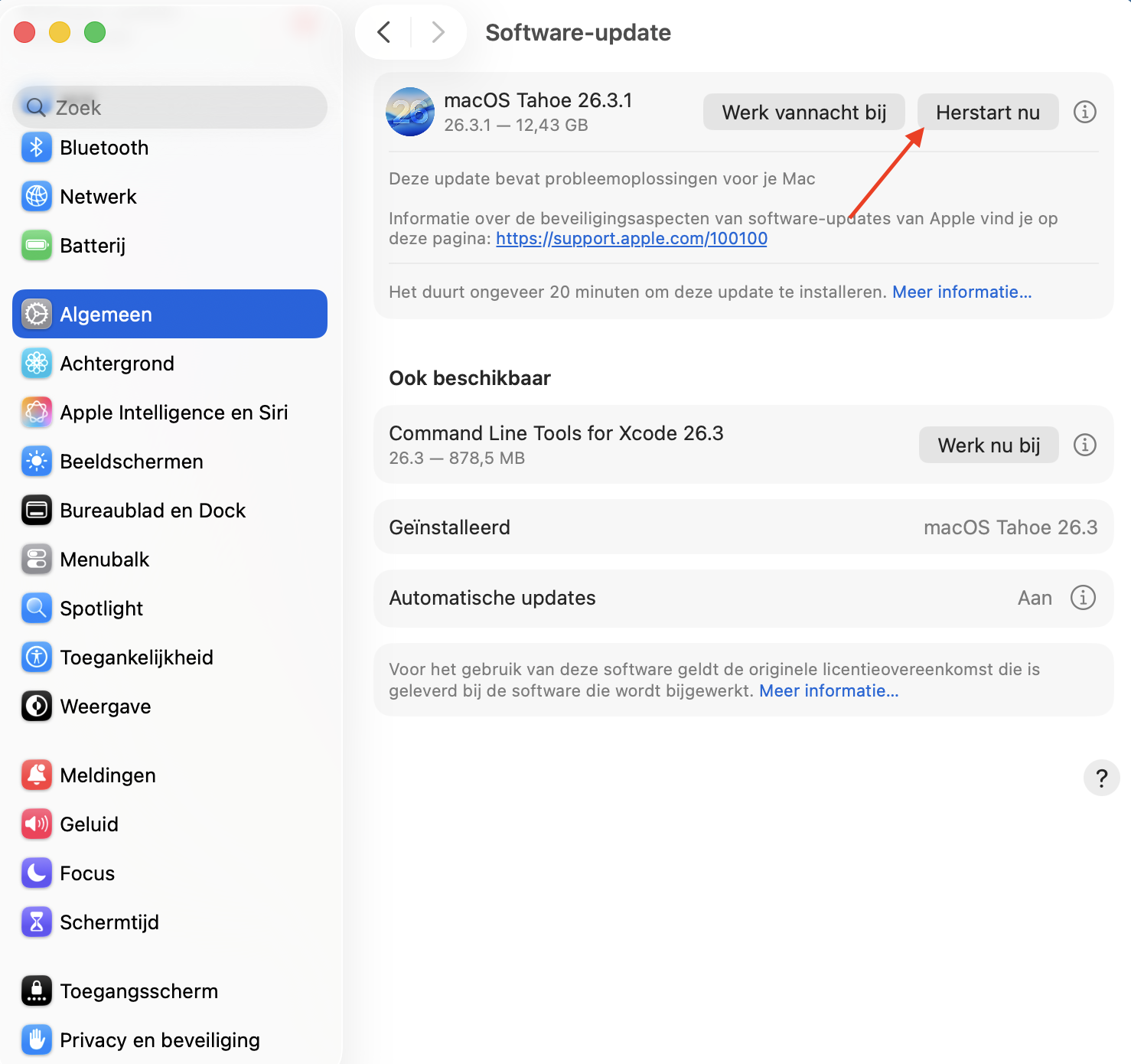Select Werk vannacht bij
The height and width of the screenshot is (1064, 1131).
pyautogui.click(x=803, y=112)
